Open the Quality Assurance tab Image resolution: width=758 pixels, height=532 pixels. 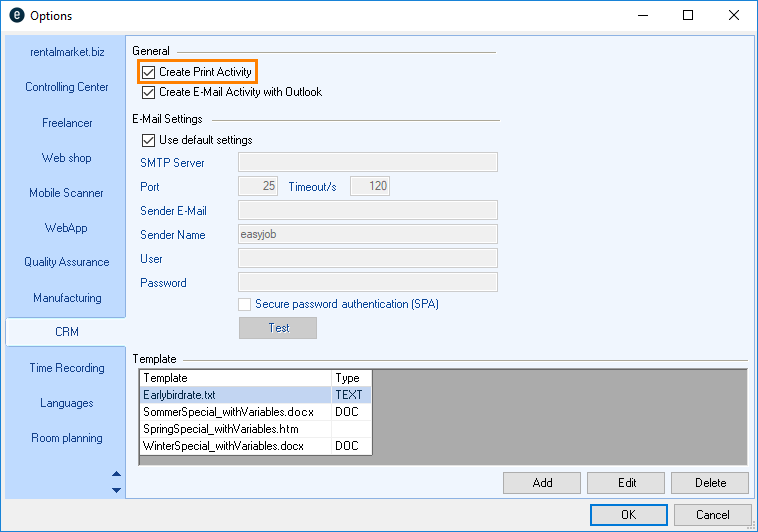67,262
